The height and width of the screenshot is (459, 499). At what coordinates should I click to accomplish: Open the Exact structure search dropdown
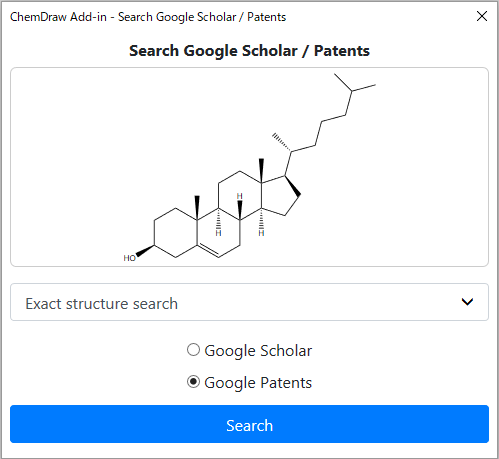click(x=249, y=302)
